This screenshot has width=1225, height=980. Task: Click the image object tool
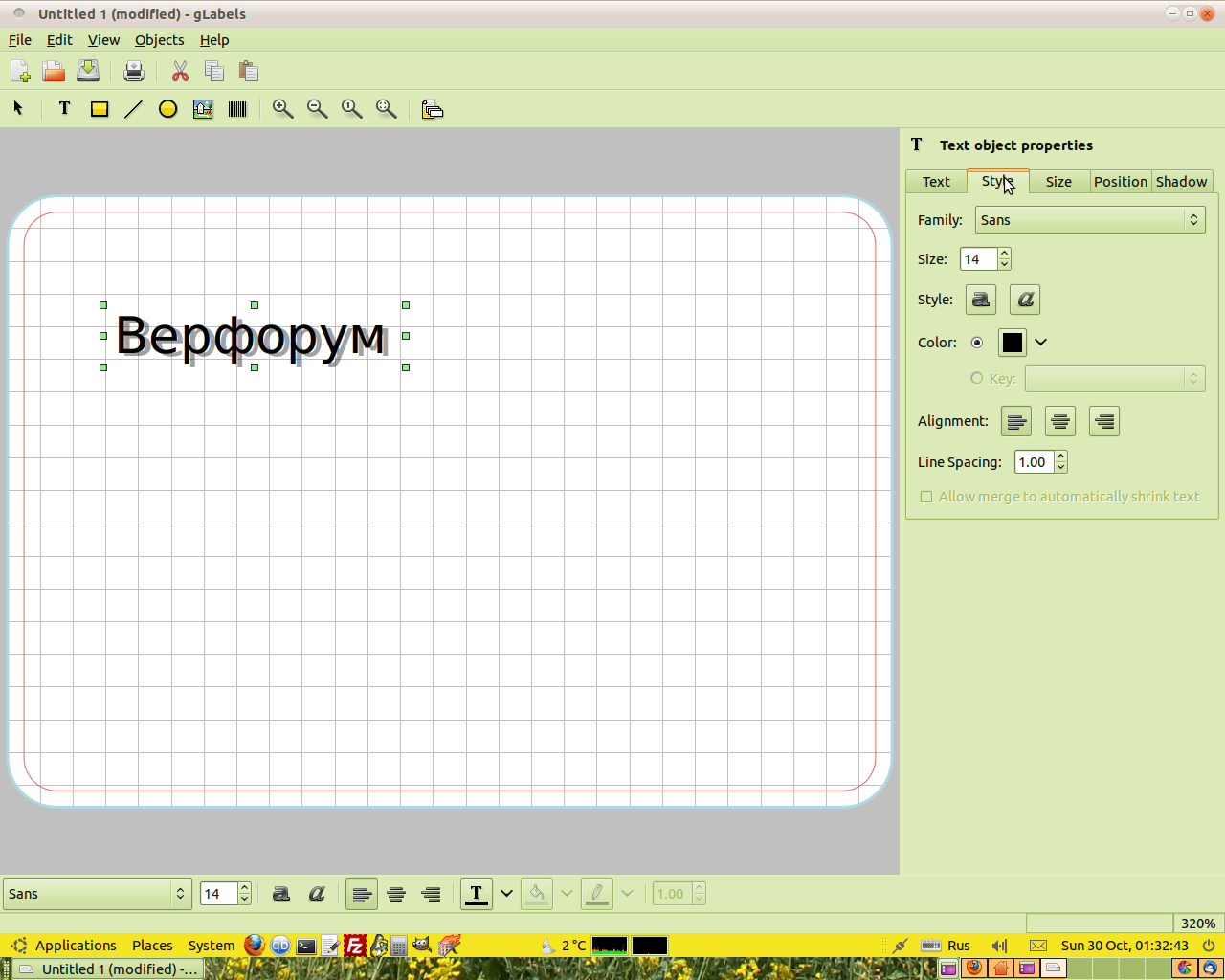[x=203, y=109]
